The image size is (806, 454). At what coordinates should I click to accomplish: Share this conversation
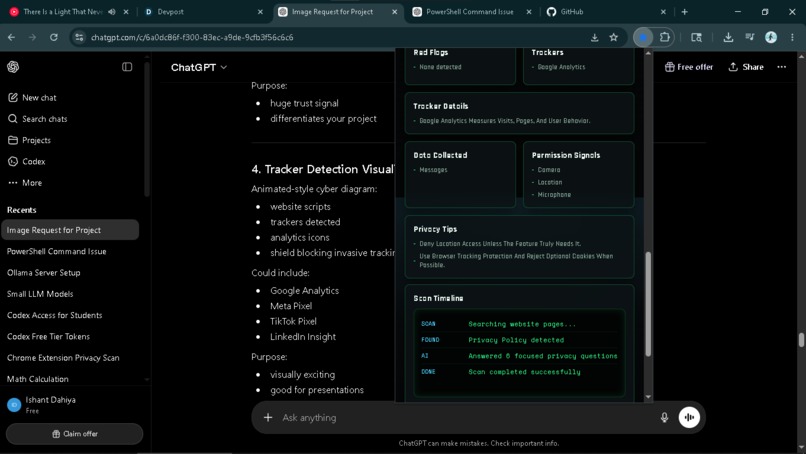(746, 67)
